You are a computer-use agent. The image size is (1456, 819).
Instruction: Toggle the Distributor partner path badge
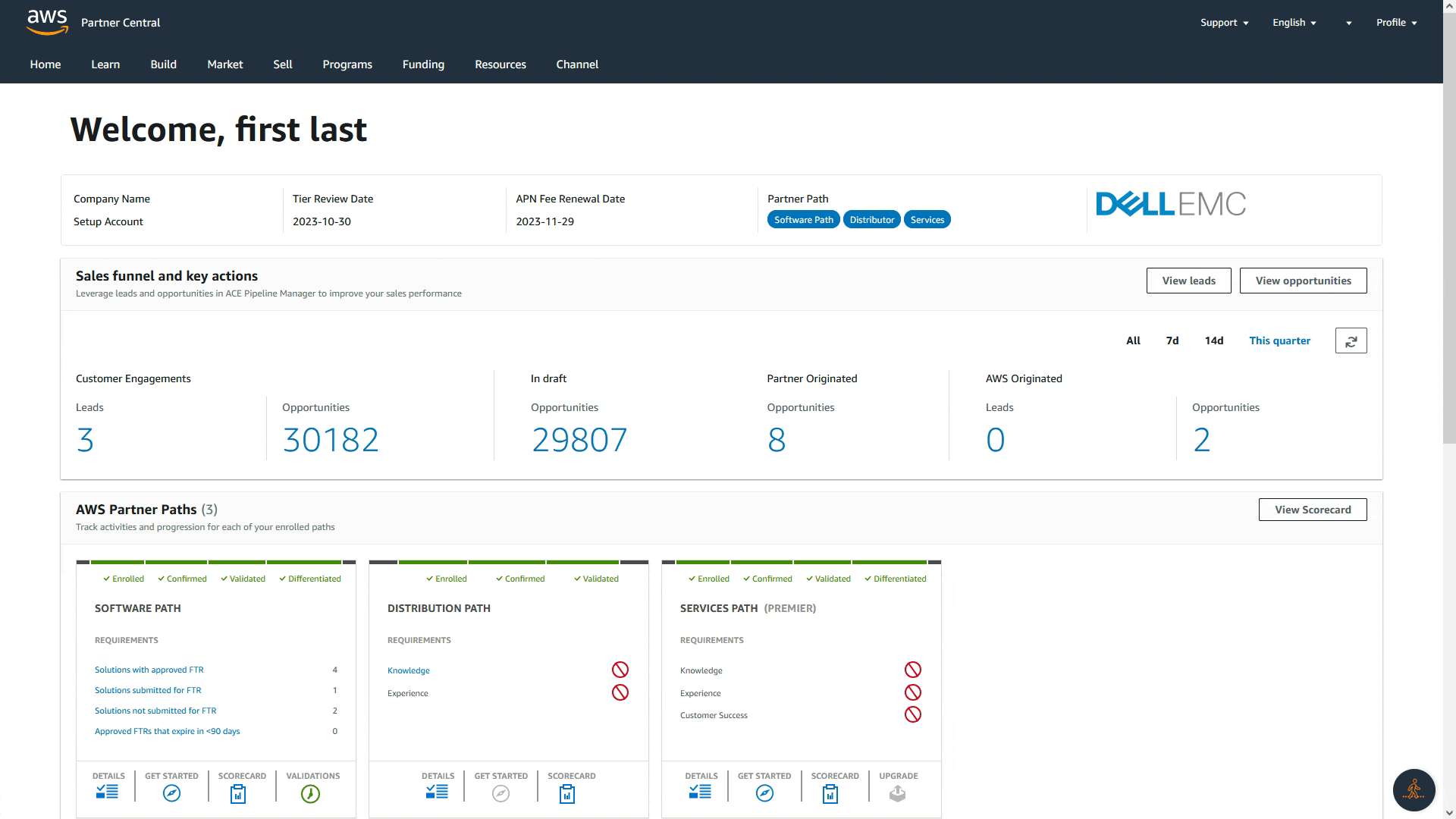(x=871, y=219)
